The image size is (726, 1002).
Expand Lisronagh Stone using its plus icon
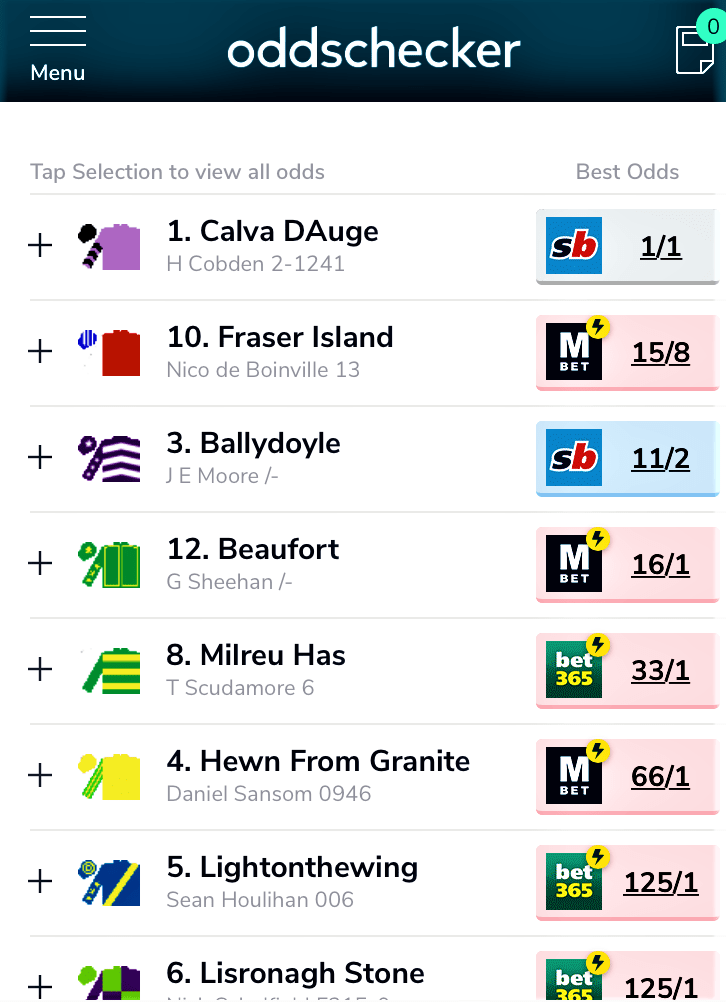pyautogui.click(x=40, y=986)
